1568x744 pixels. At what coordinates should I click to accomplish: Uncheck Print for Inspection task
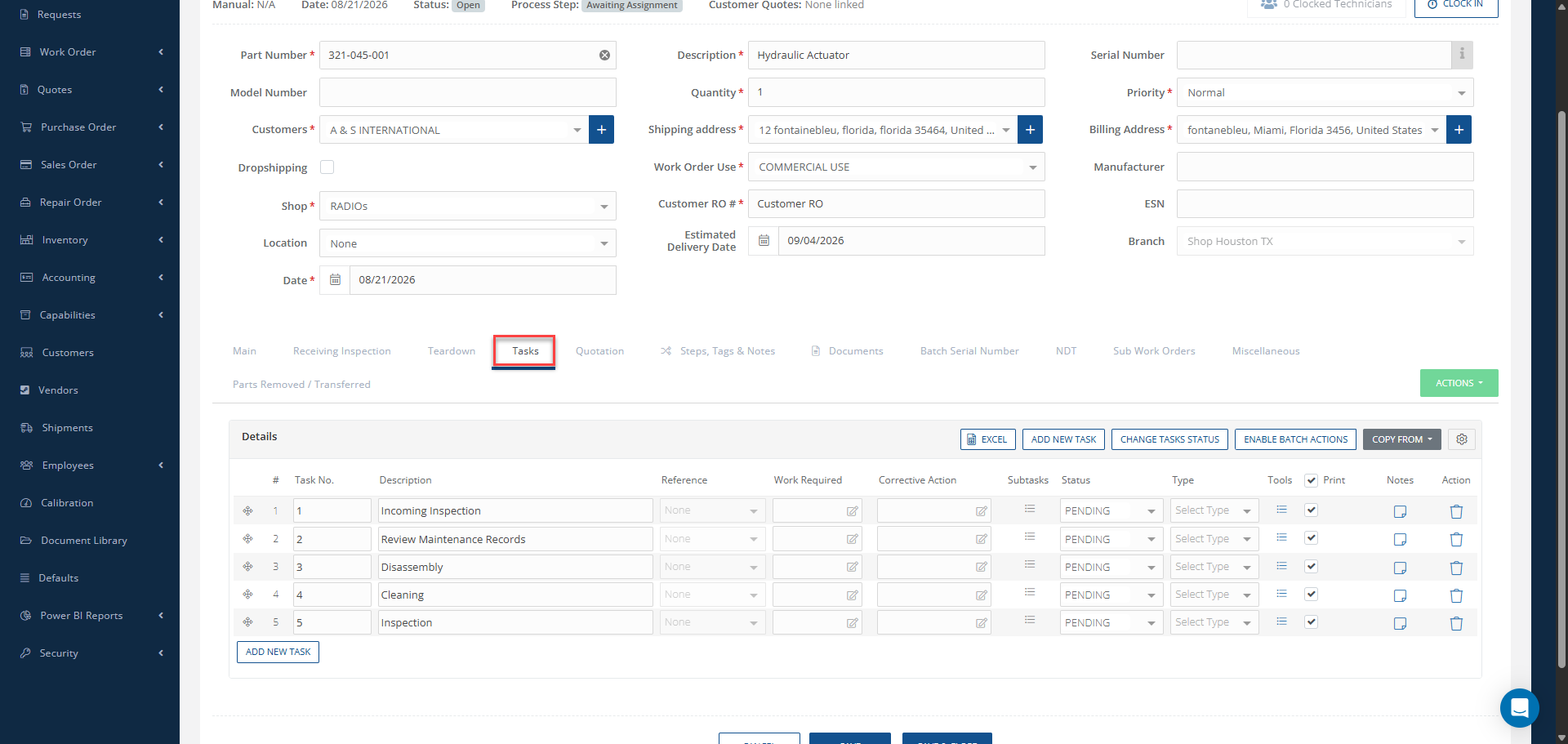coord(1311,621)
